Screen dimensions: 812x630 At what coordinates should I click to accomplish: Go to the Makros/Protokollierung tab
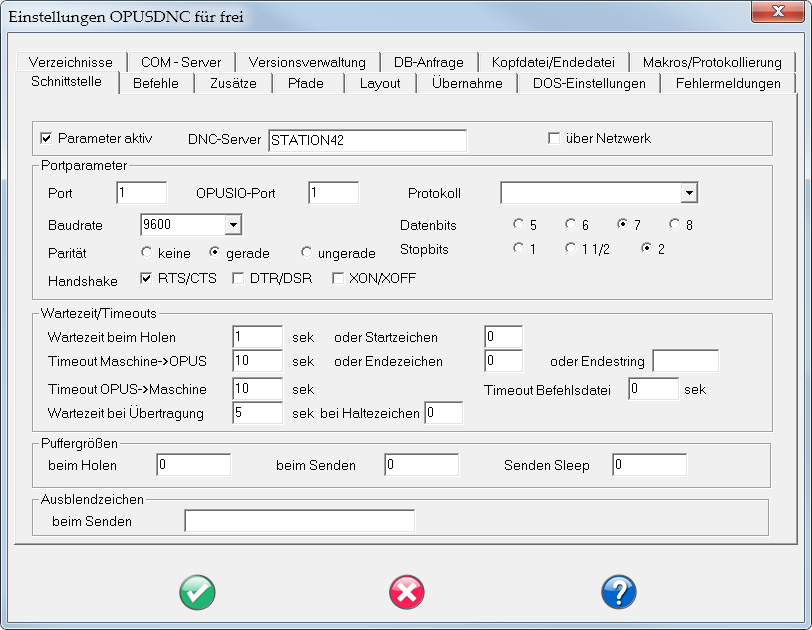[x=712, y=62]
